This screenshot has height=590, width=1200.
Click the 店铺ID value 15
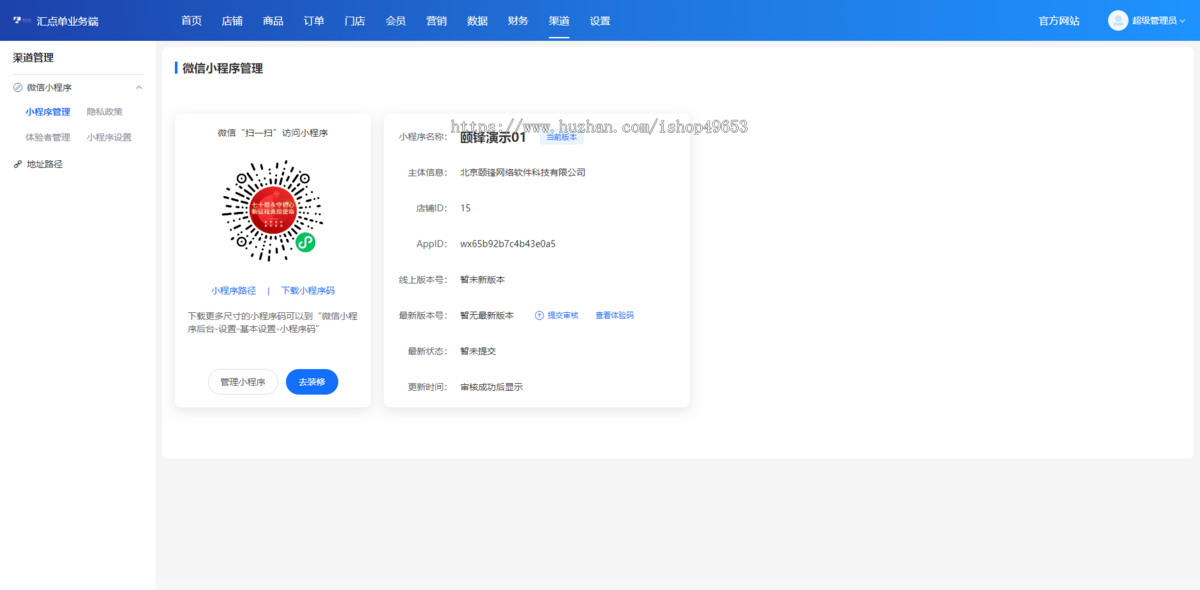point(466,208)
